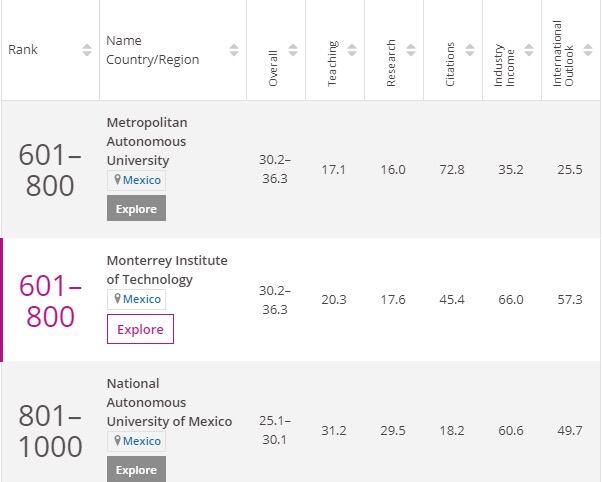Explore Monterrey Institute of Technology
This screenshot has height=482, width=602.
click(x=140, y=329)
